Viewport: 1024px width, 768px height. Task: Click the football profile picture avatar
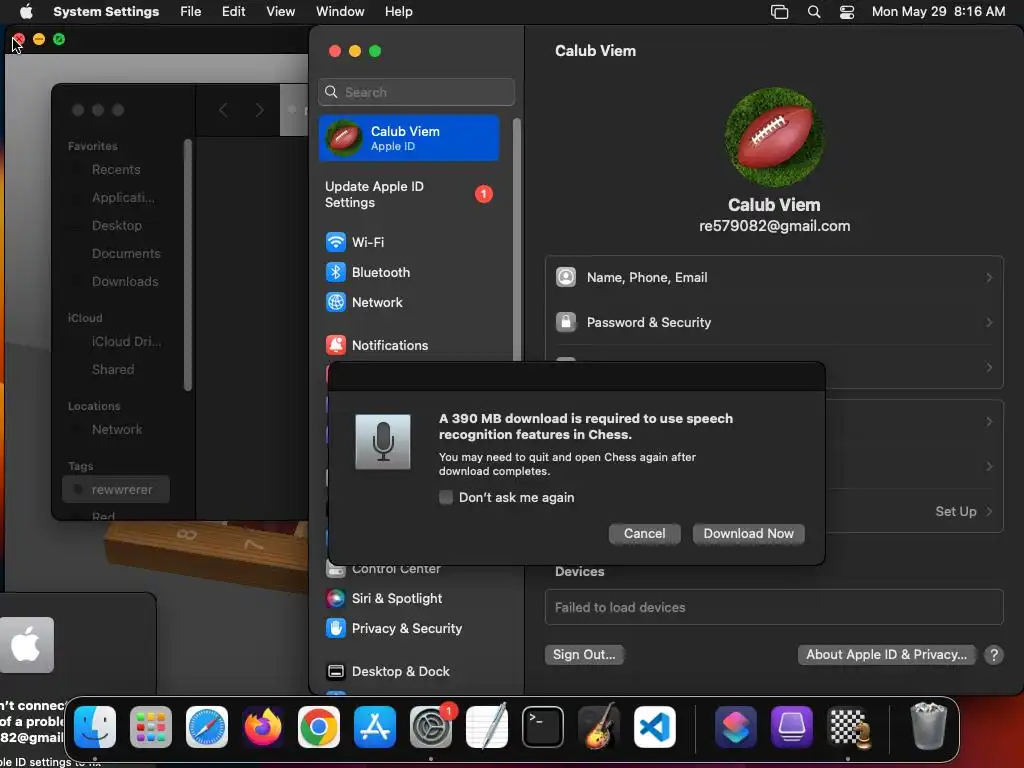pyautogui.click(x=775, y=136)
